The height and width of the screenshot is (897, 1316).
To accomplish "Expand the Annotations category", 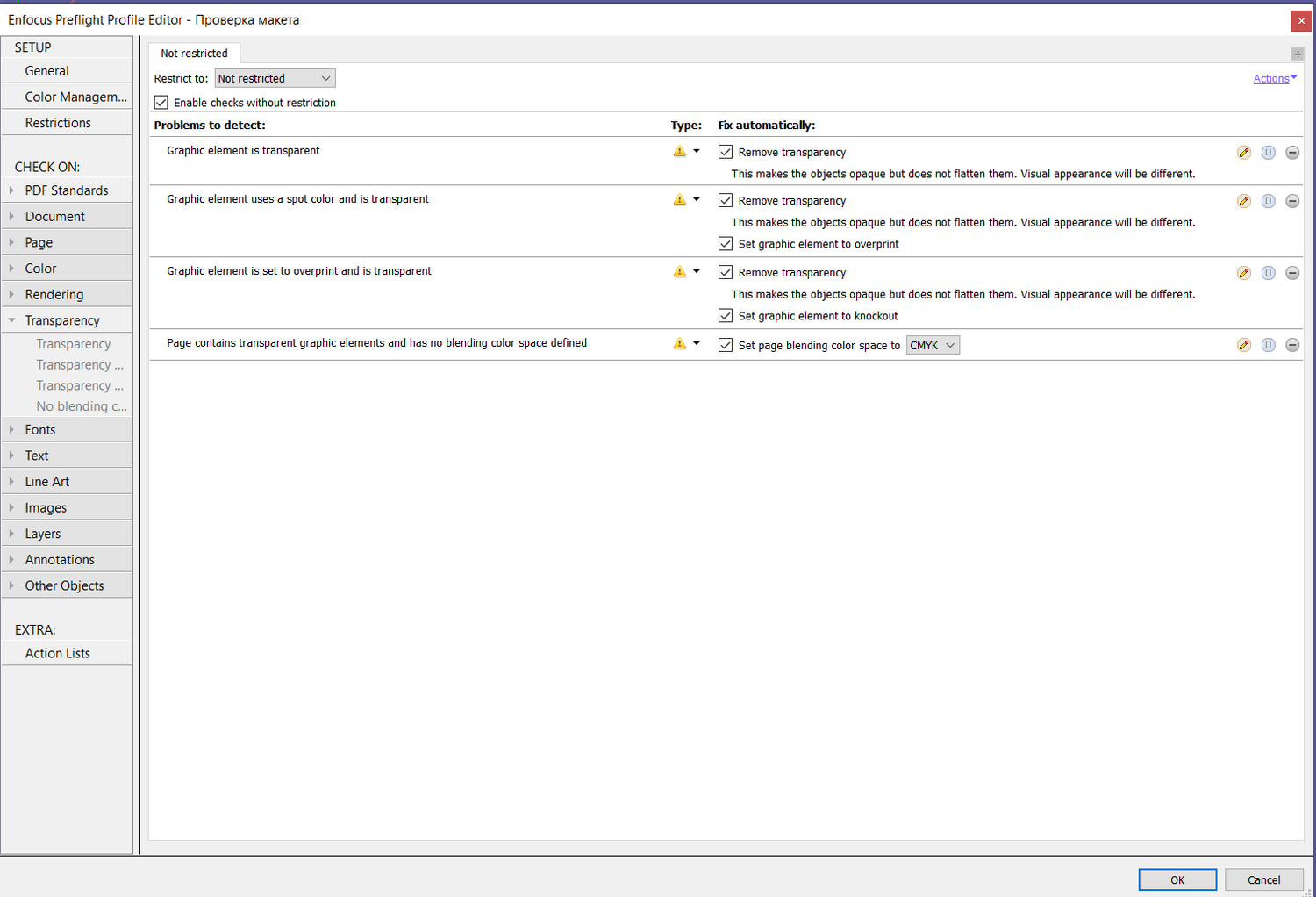I will [11, 560].
